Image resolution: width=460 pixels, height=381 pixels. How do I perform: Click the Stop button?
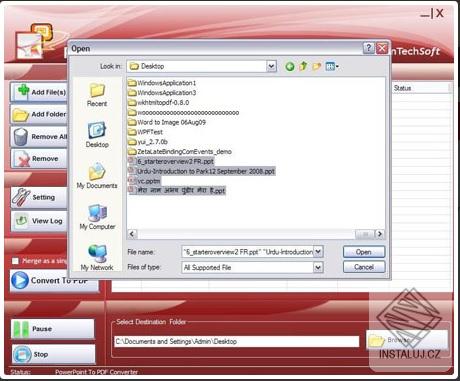(53, 354)
